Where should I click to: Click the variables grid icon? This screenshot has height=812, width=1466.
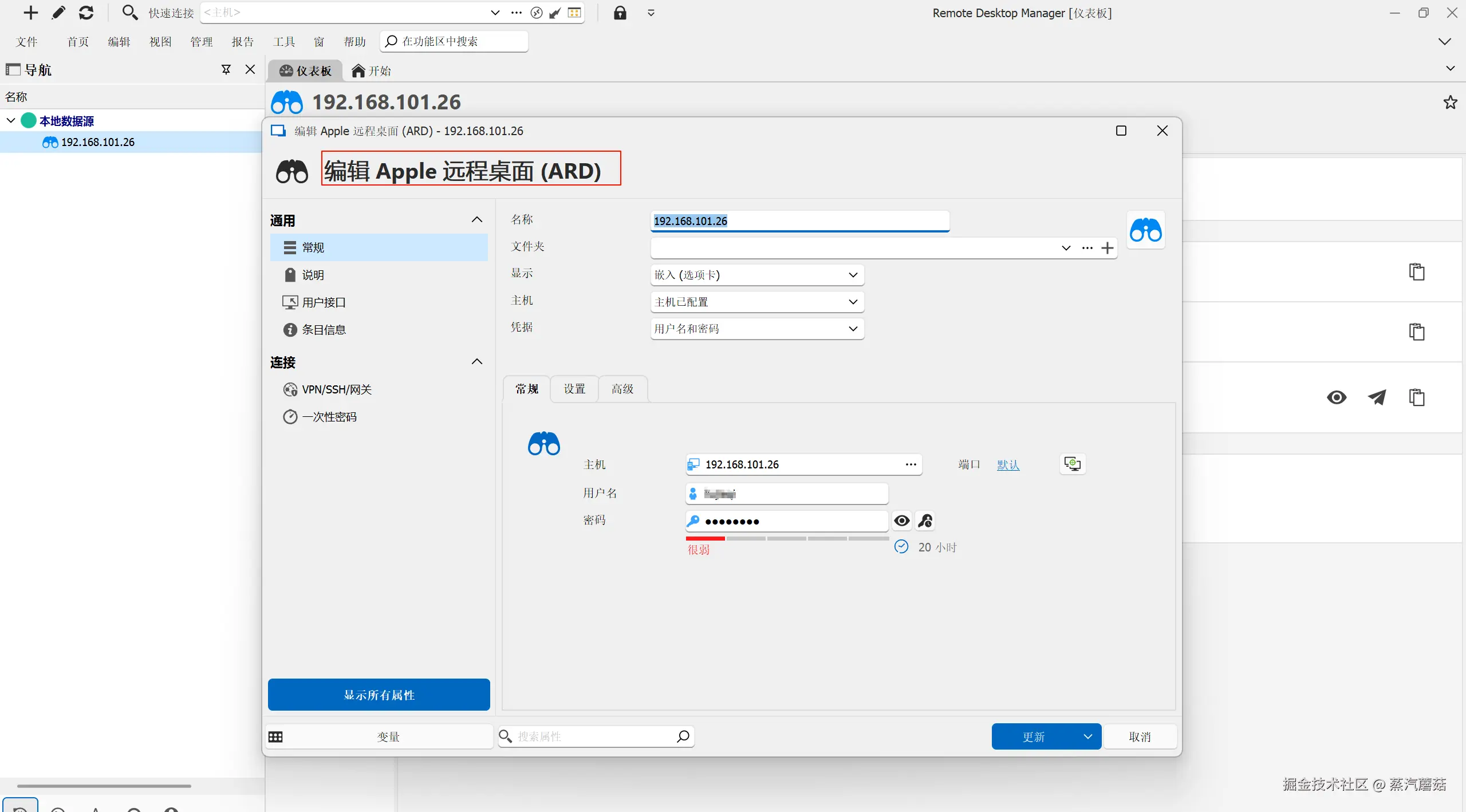click(x=275, y=736)
